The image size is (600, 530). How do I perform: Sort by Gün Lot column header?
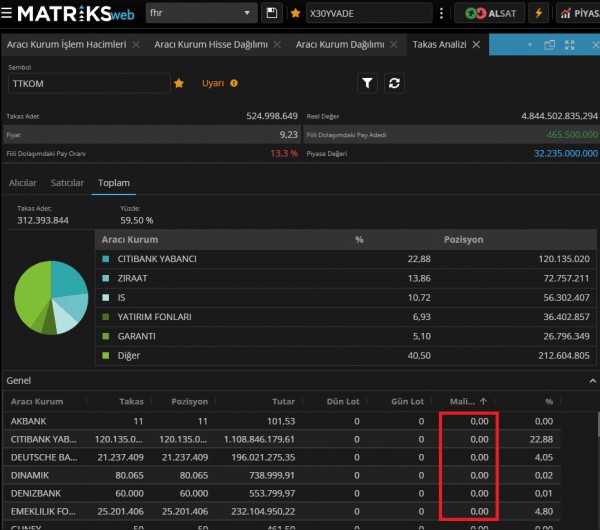tap(407, 401)
